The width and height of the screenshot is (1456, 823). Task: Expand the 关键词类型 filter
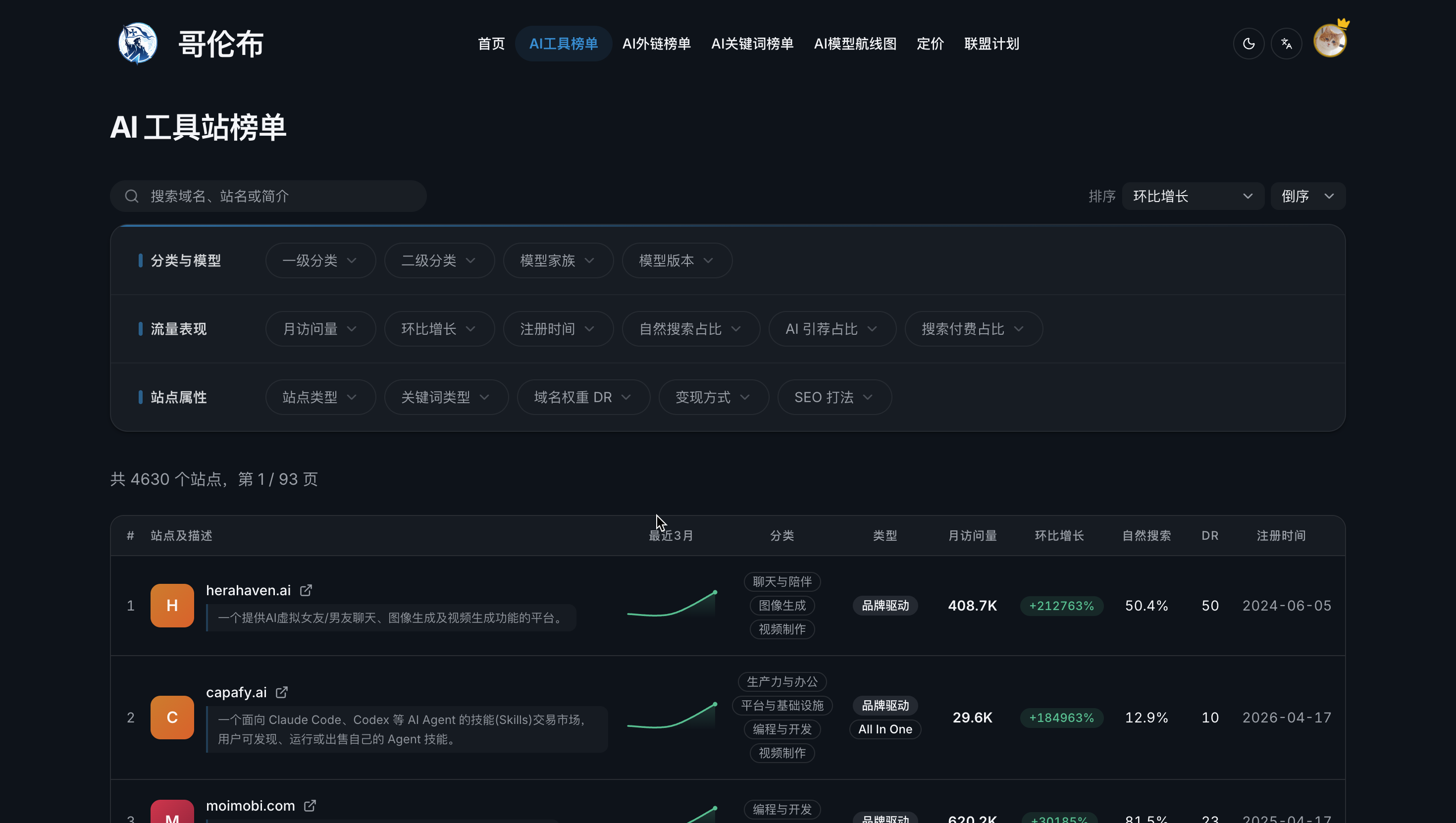(x=446, y=397)
